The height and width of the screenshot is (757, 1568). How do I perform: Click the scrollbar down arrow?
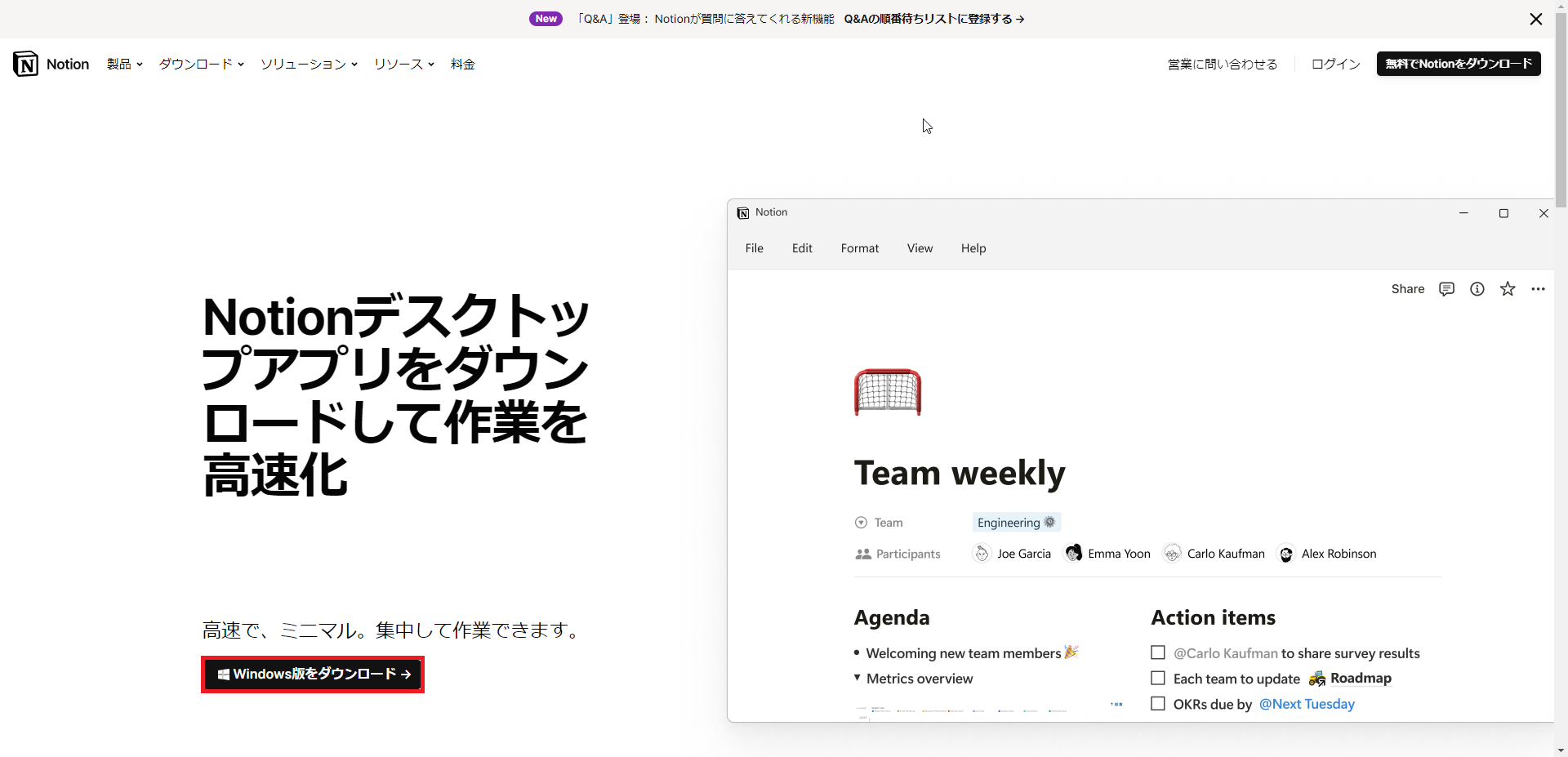[x=1561, y=750]
